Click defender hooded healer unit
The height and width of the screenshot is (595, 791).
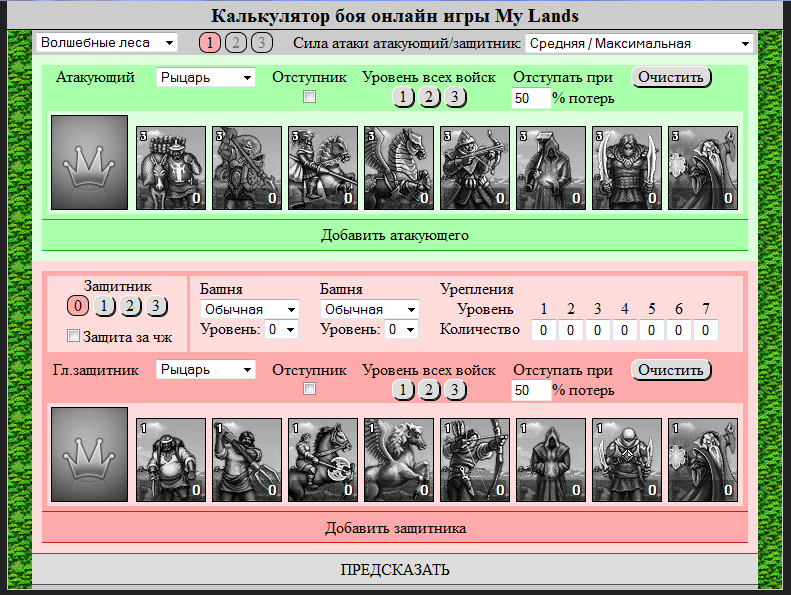551,460
